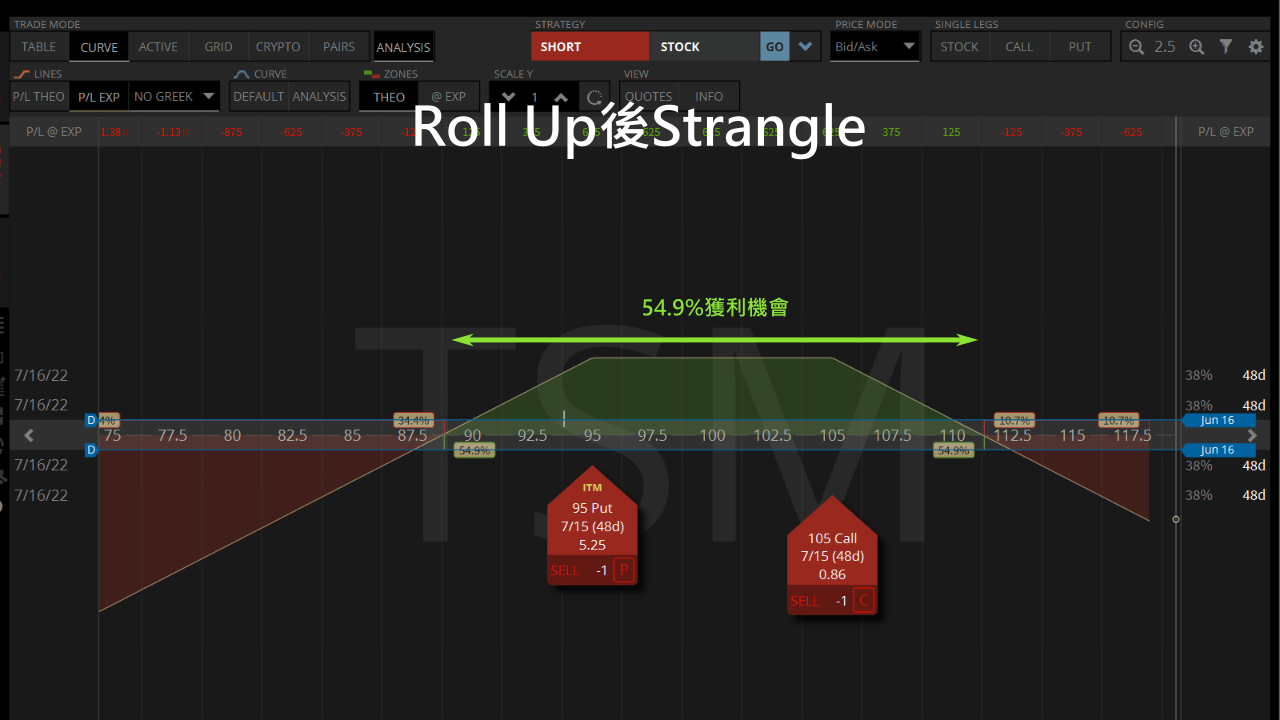The width and height of the screenshot is (1280, 720).
Task: Click the reset scale refresh icon near SCALE Y
Action: pos(594,96)
